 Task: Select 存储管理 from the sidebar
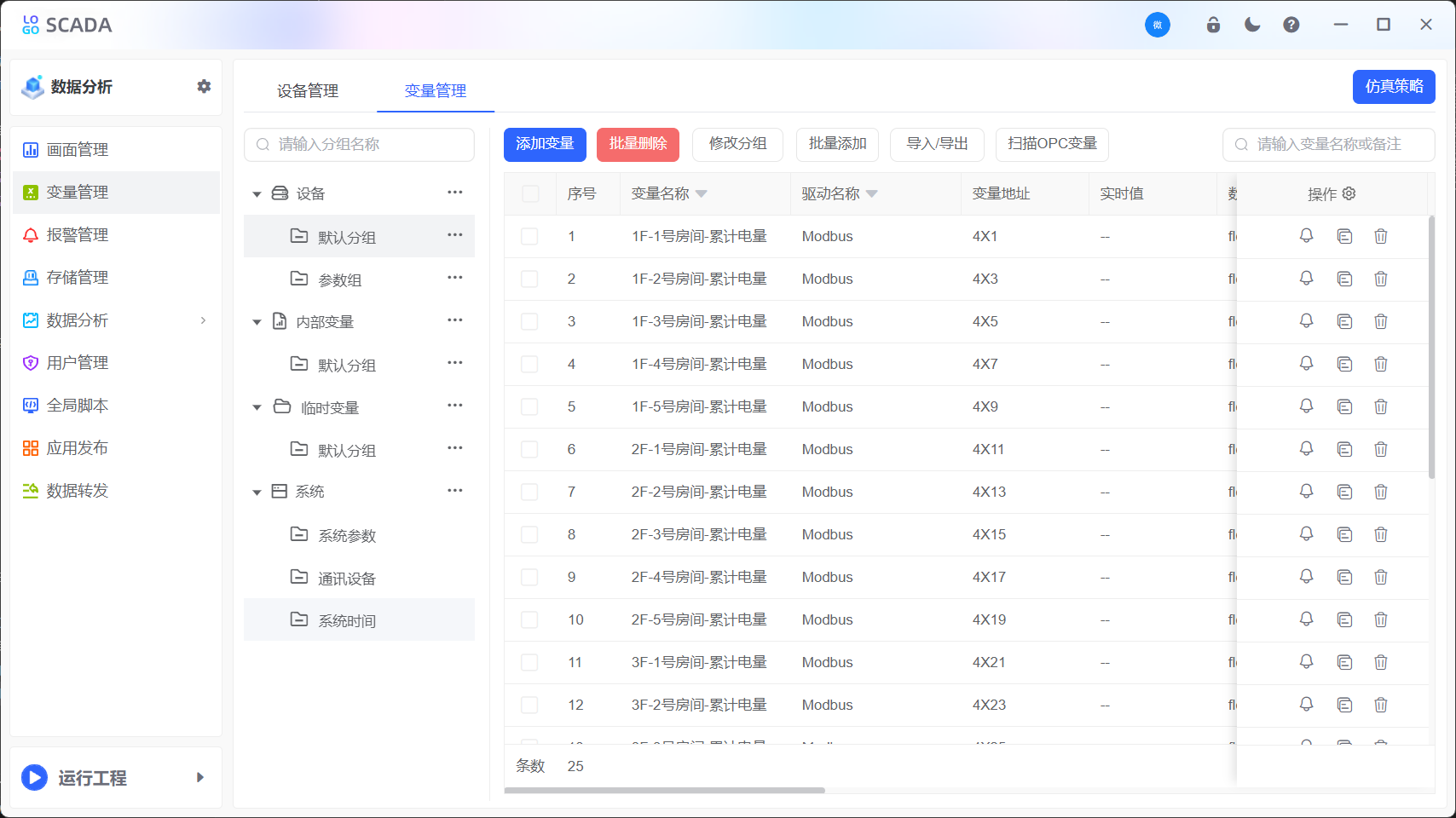tap(79, 277)
